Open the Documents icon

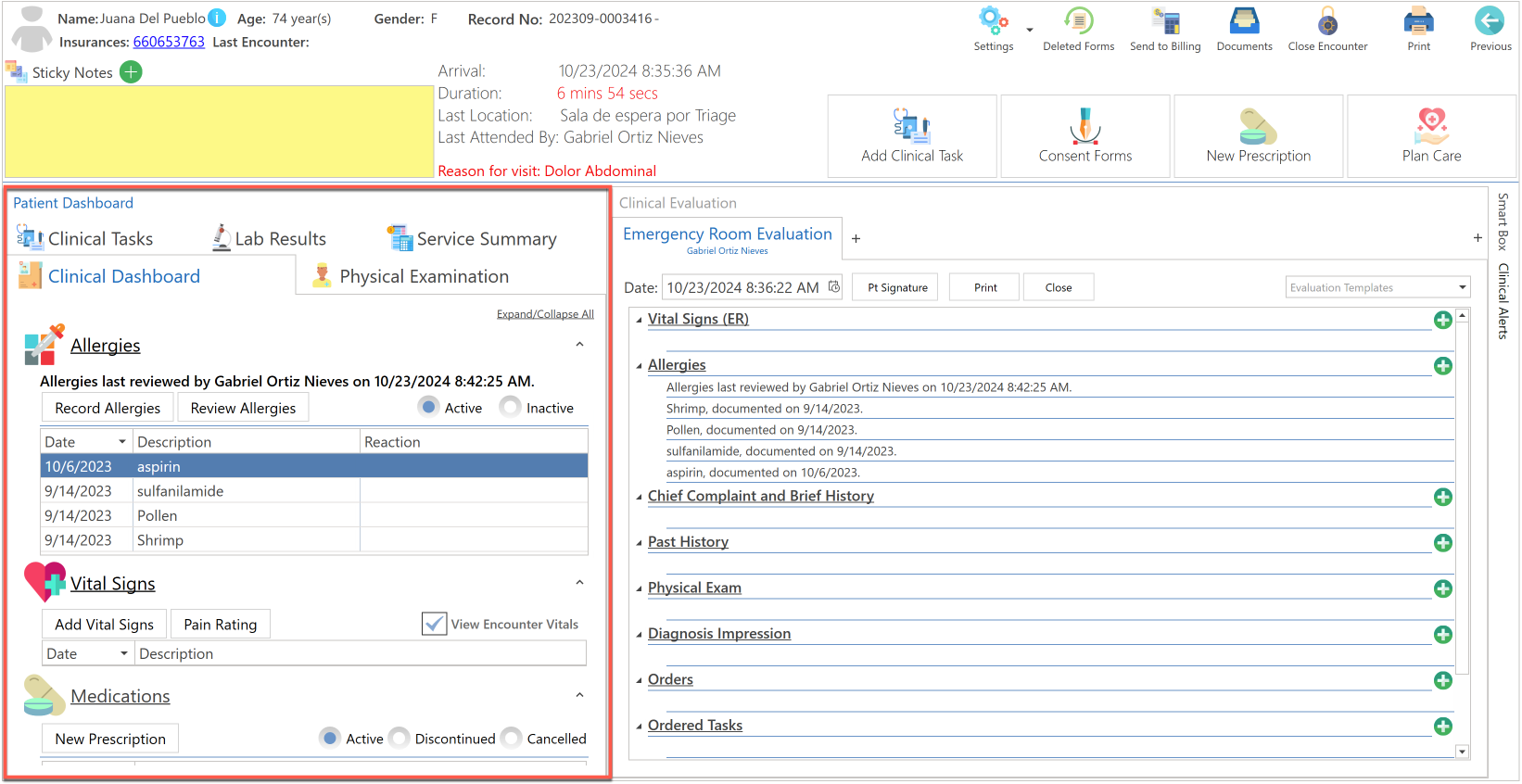(1244, 20)
